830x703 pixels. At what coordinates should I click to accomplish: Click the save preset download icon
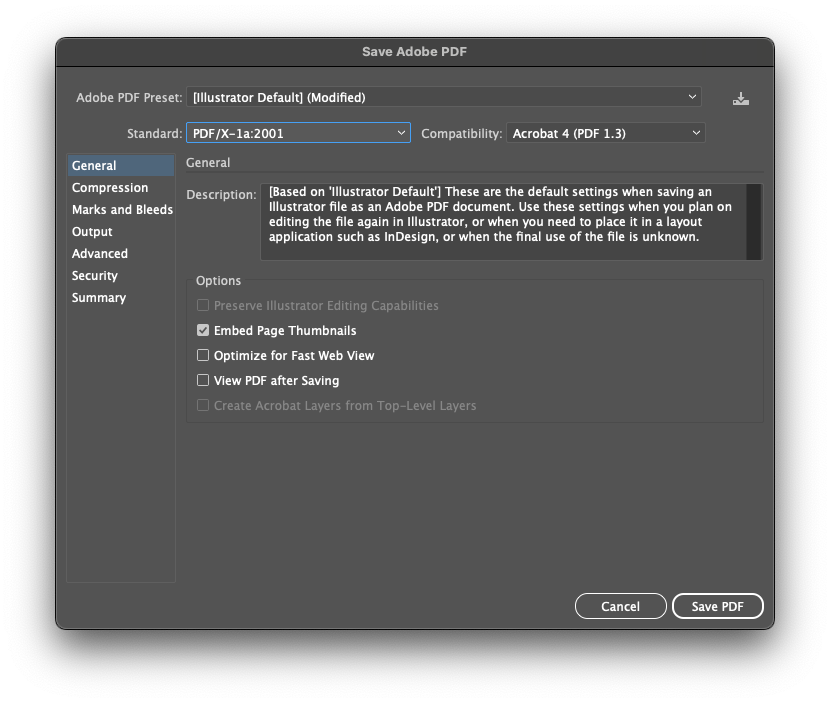(x=740, y=98)
